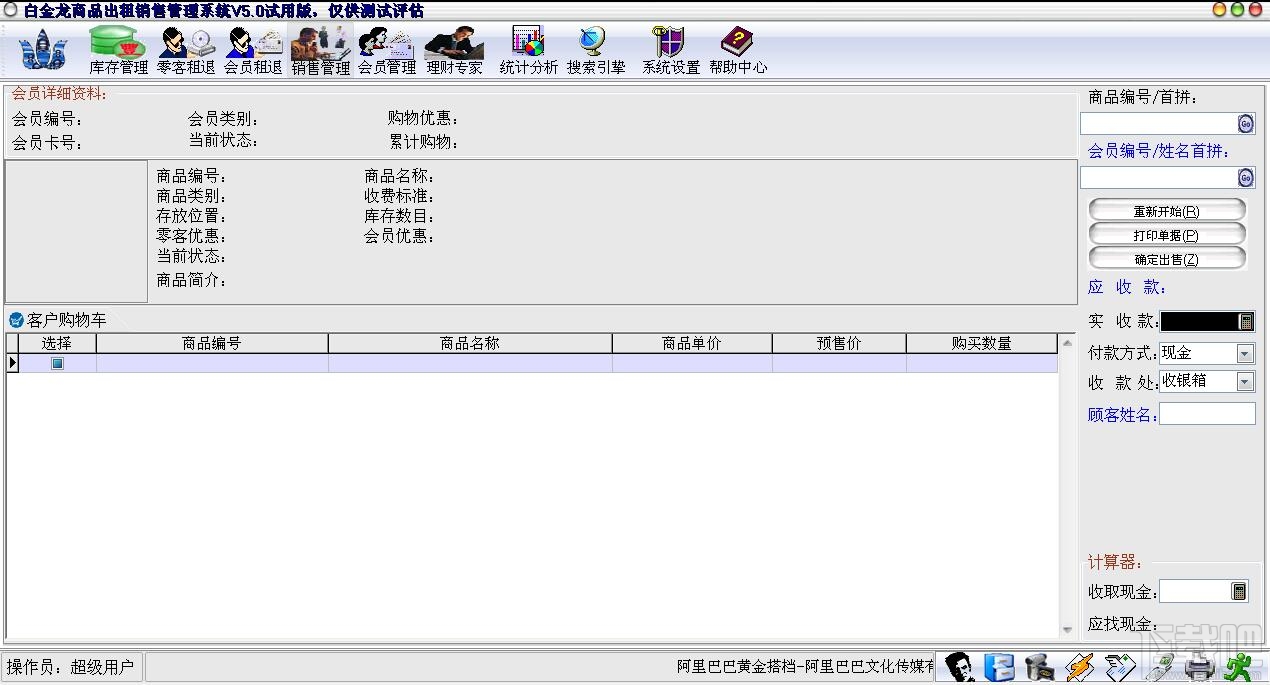Screen dimensions: 1270x685
Task: Open the calculator beside the 实收款 field
Action: [x=1246, y=322]
